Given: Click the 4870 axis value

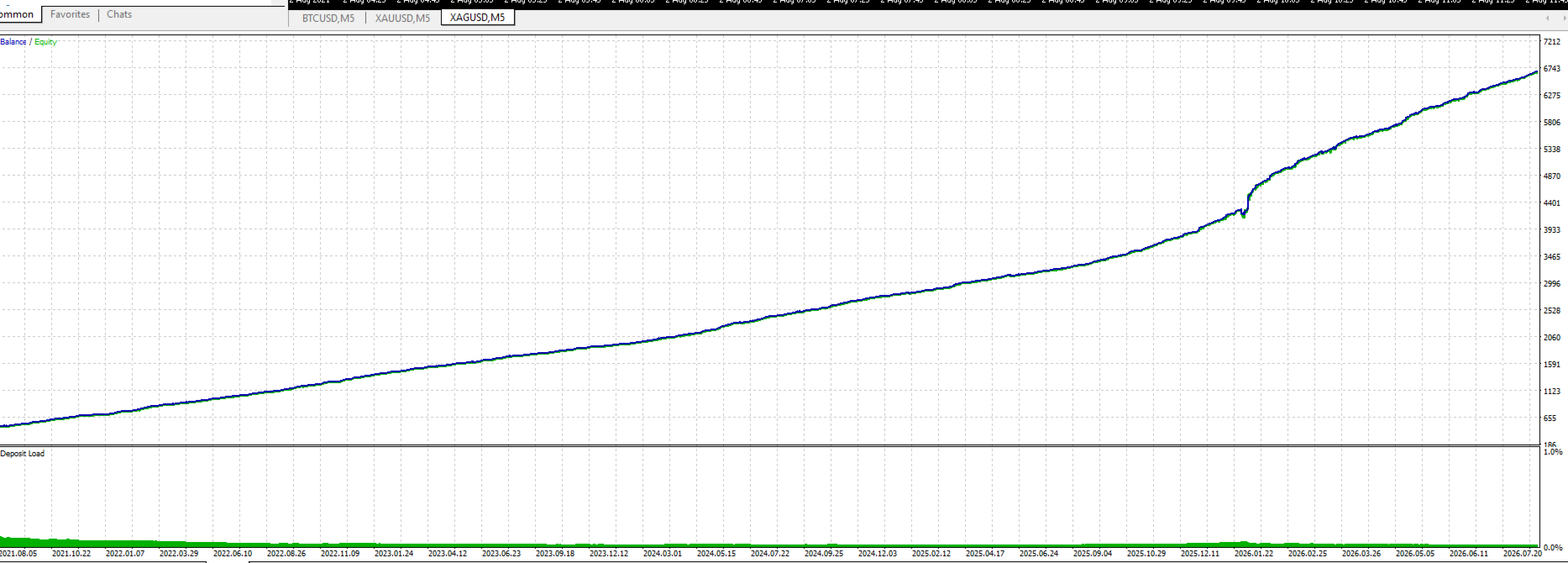Looking at the screenshot, I should point(1552,176).
